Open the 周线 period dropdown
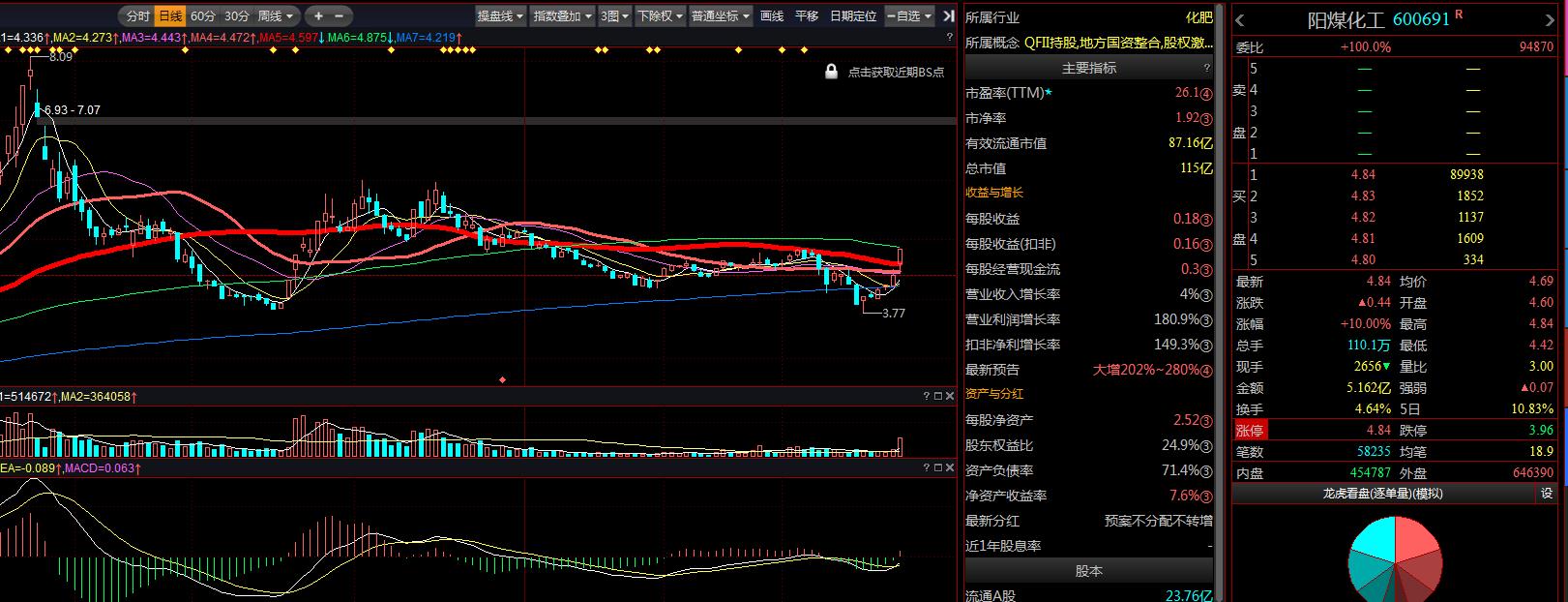The width and height of the screenshot is (1568, 602). click(276, 16)
